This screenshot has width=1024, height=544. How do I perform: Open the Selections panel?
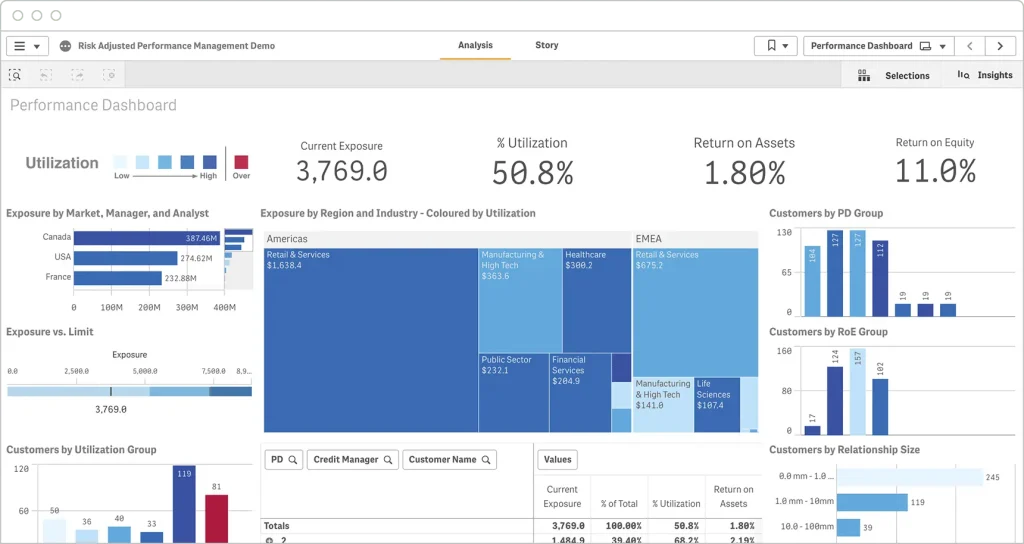(x=895, y=75)
